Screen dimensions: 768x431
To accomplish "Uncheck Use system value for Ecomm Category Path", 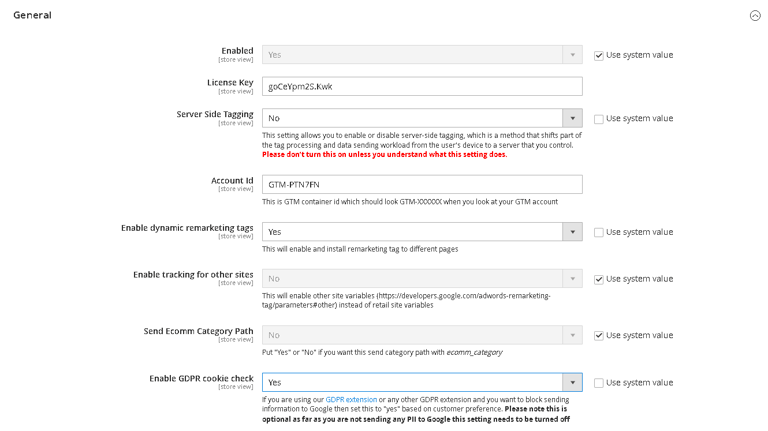I will coord(599,336).
